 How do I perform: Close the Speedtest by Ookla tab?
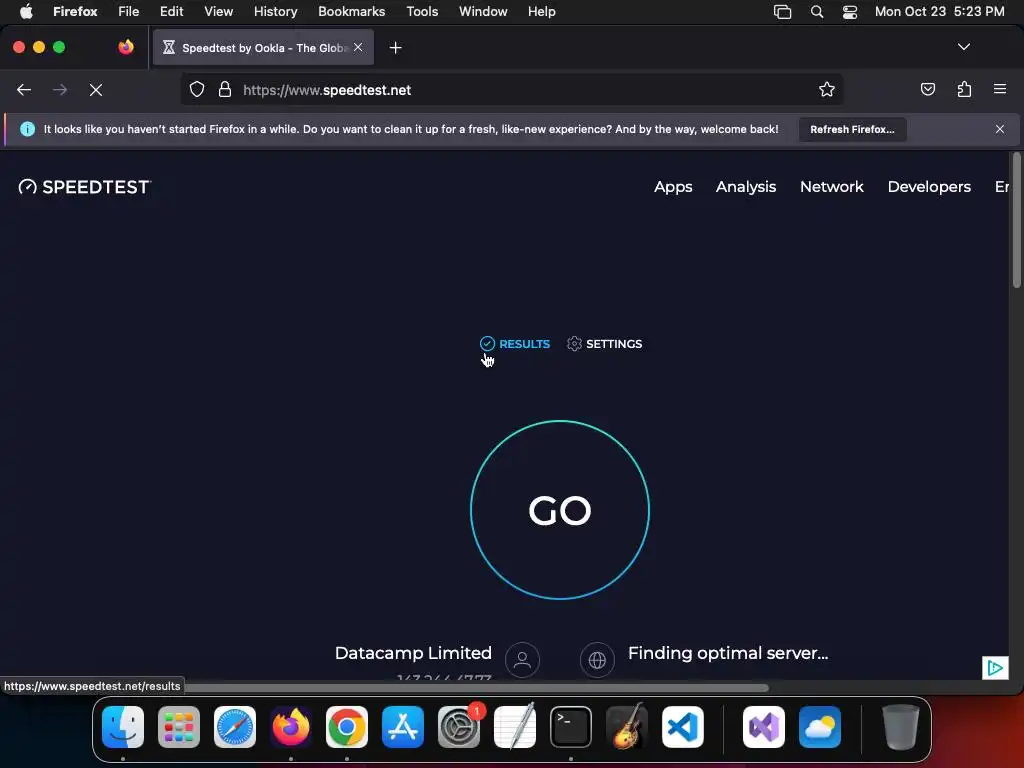point(358,47)
